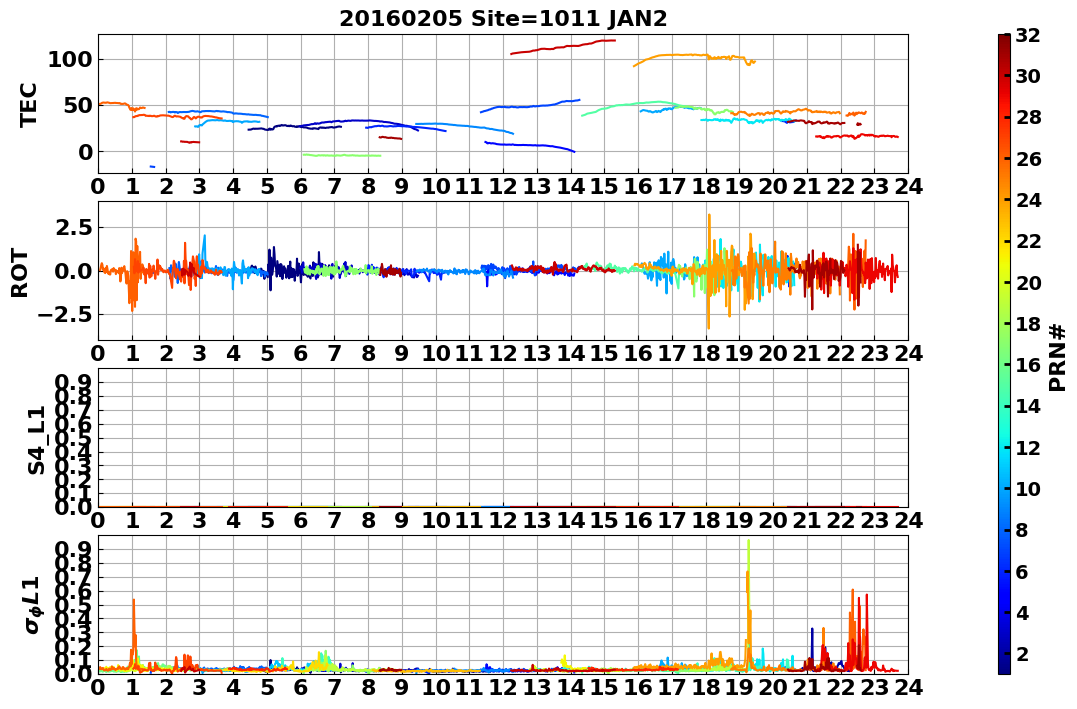1077x709 pixels.
Task: Click the colorbar tick label 10
Action: click(x=1027, y=488)
